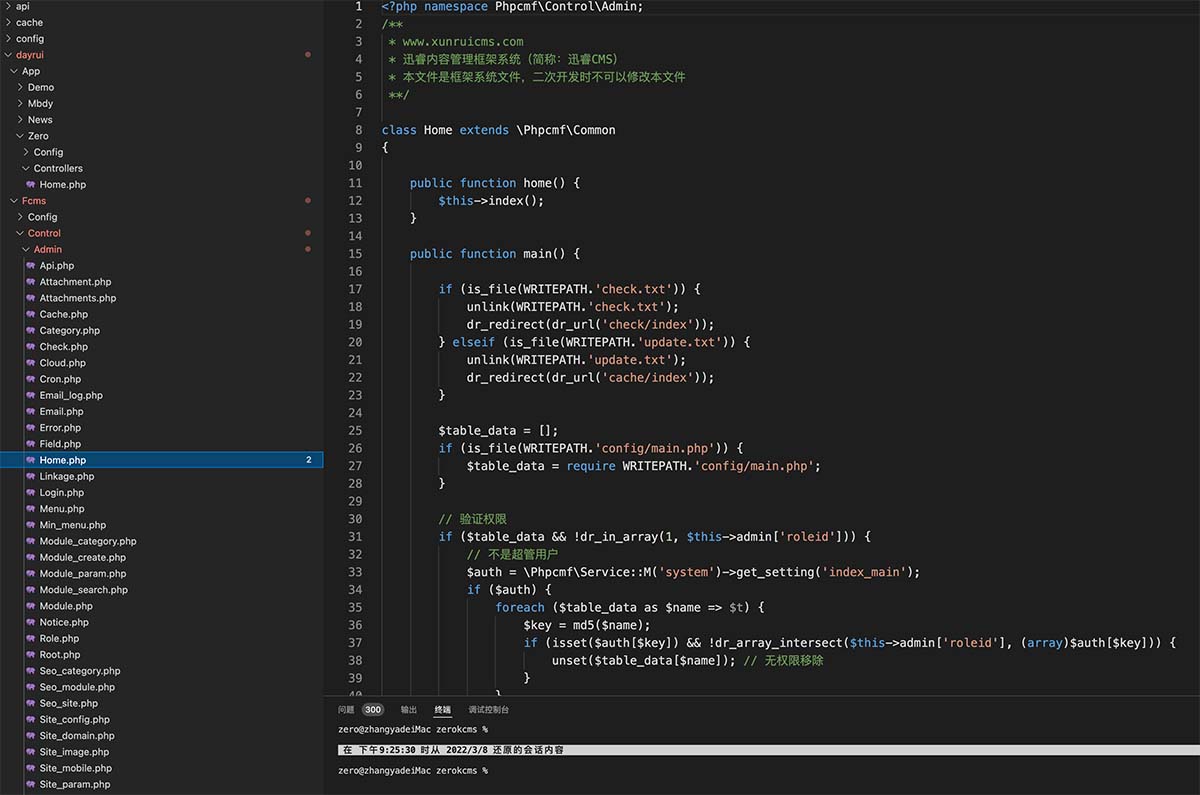
Task: Expand the cache folder chevron
Action: coord(8,22)
